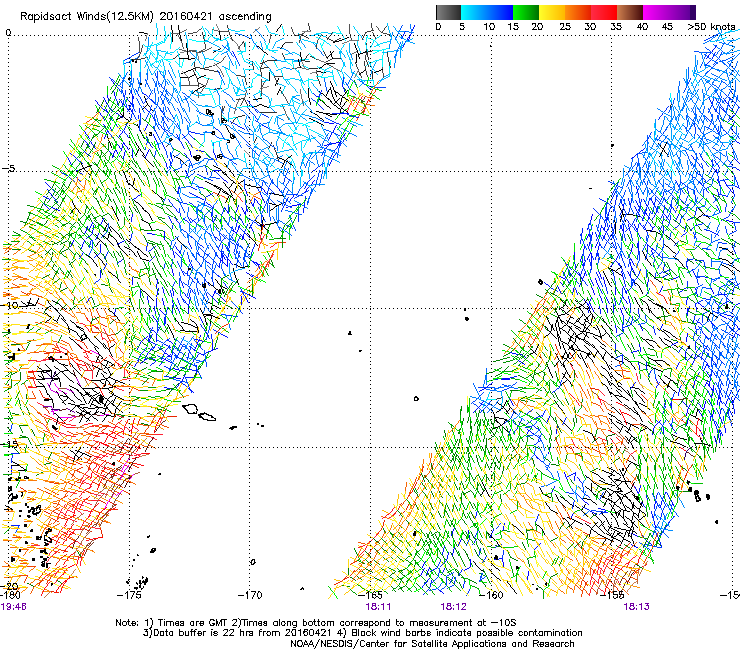
Task: Click the yellow 20-25 knots color swatch
Action: [552, 12]
